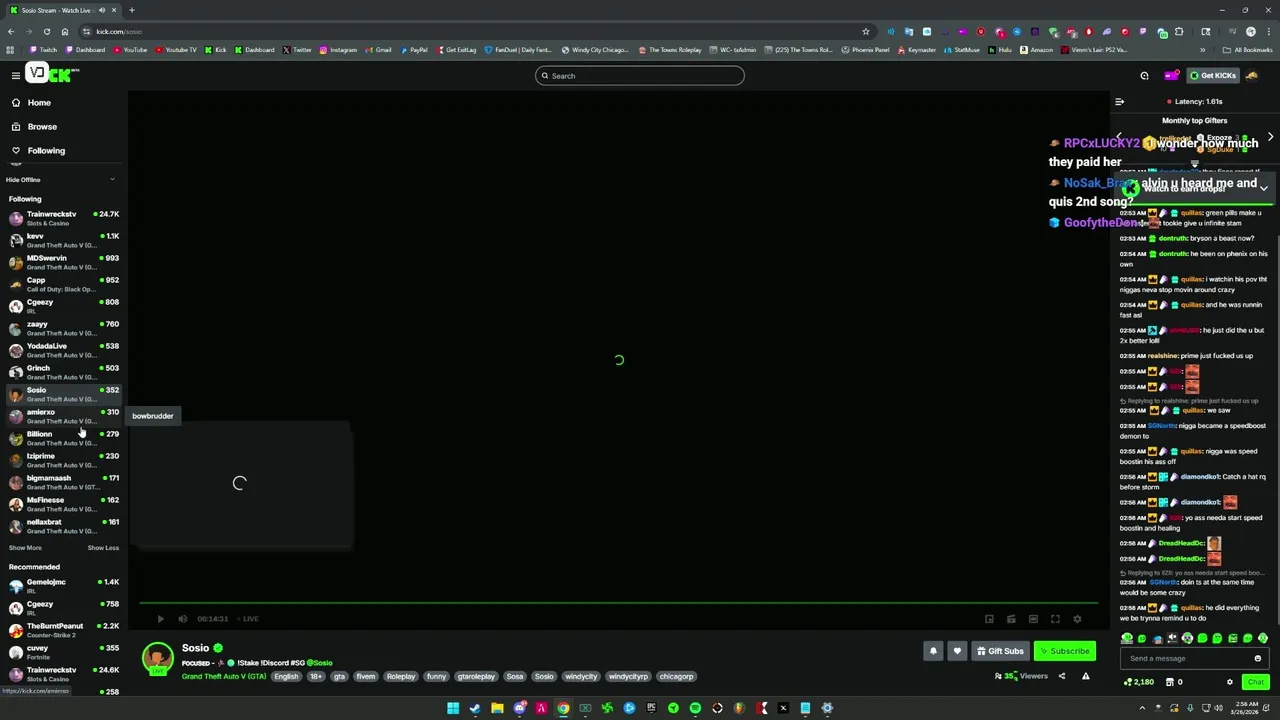
Task: Click Grand Theft Auto V (GTA) category link
Action: 224,676
